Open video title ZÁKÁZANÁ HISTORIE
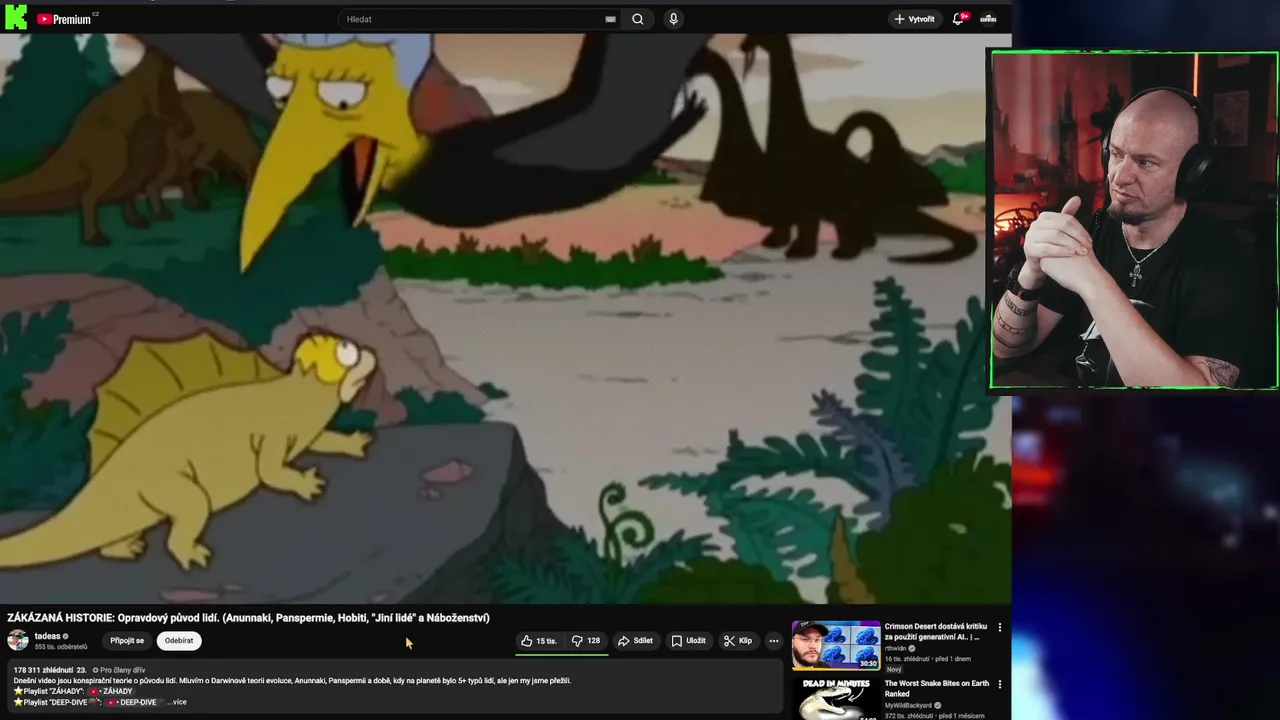 (248, 618)
